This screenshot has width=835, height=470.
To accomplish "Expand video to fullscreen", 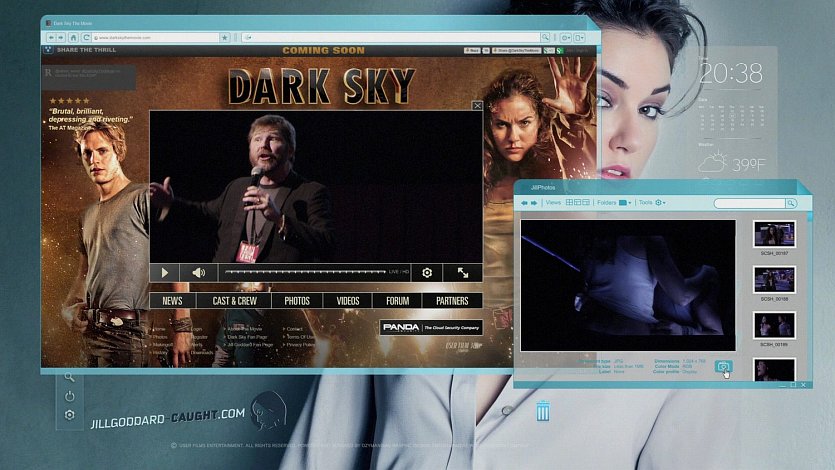I will (463, 272).
